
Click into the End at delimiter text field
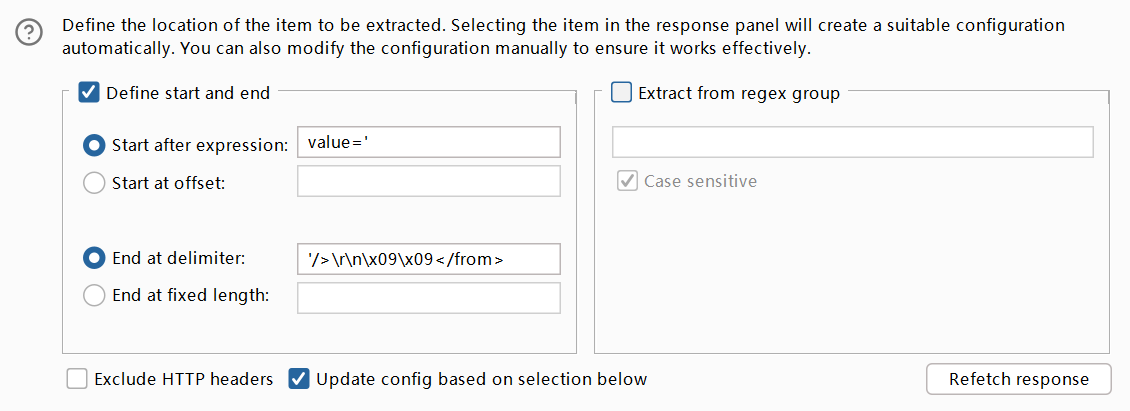(x=428, y=258)
